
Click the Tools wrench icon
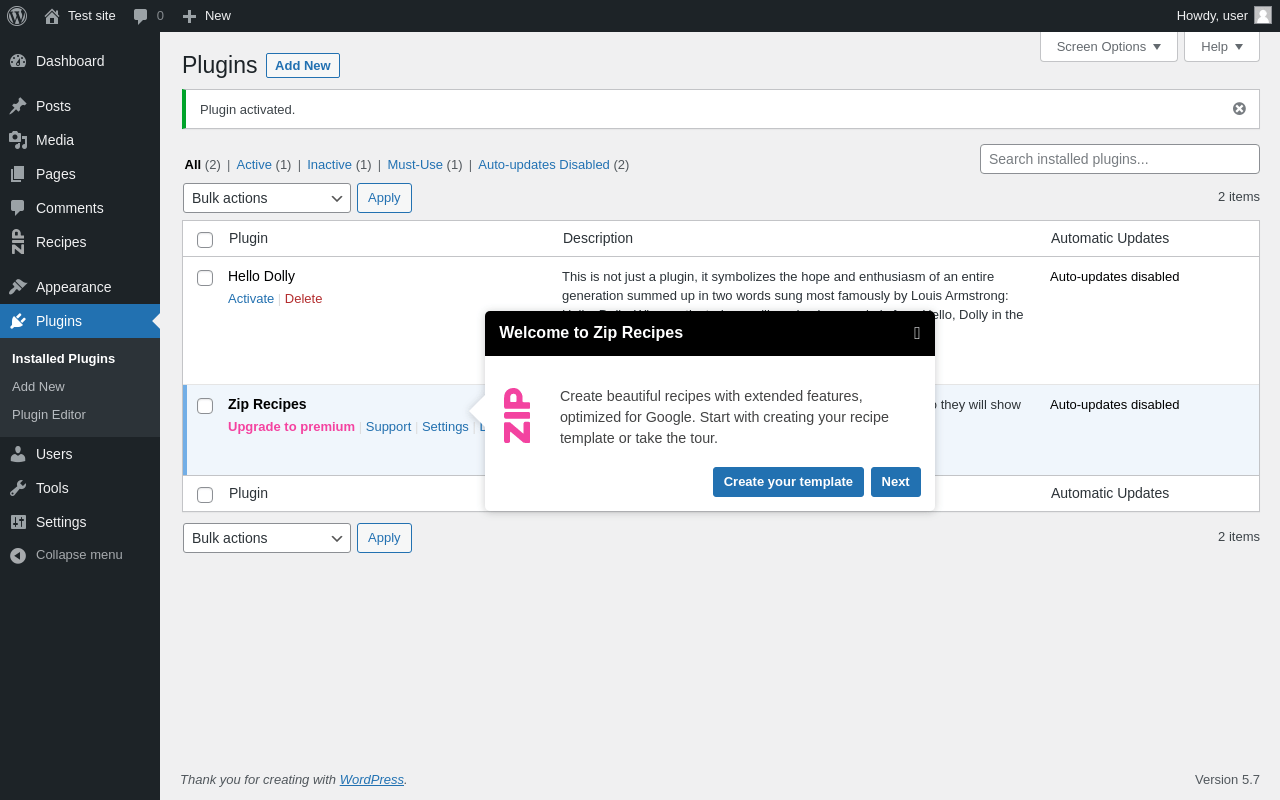coord(18,488)
